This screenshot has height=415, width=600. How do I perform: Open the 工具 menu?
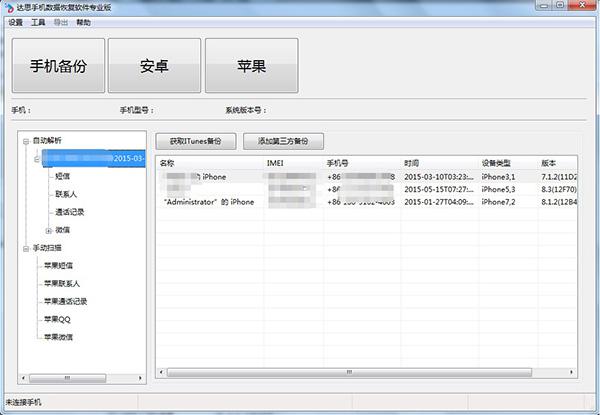[x=38, y=23]
